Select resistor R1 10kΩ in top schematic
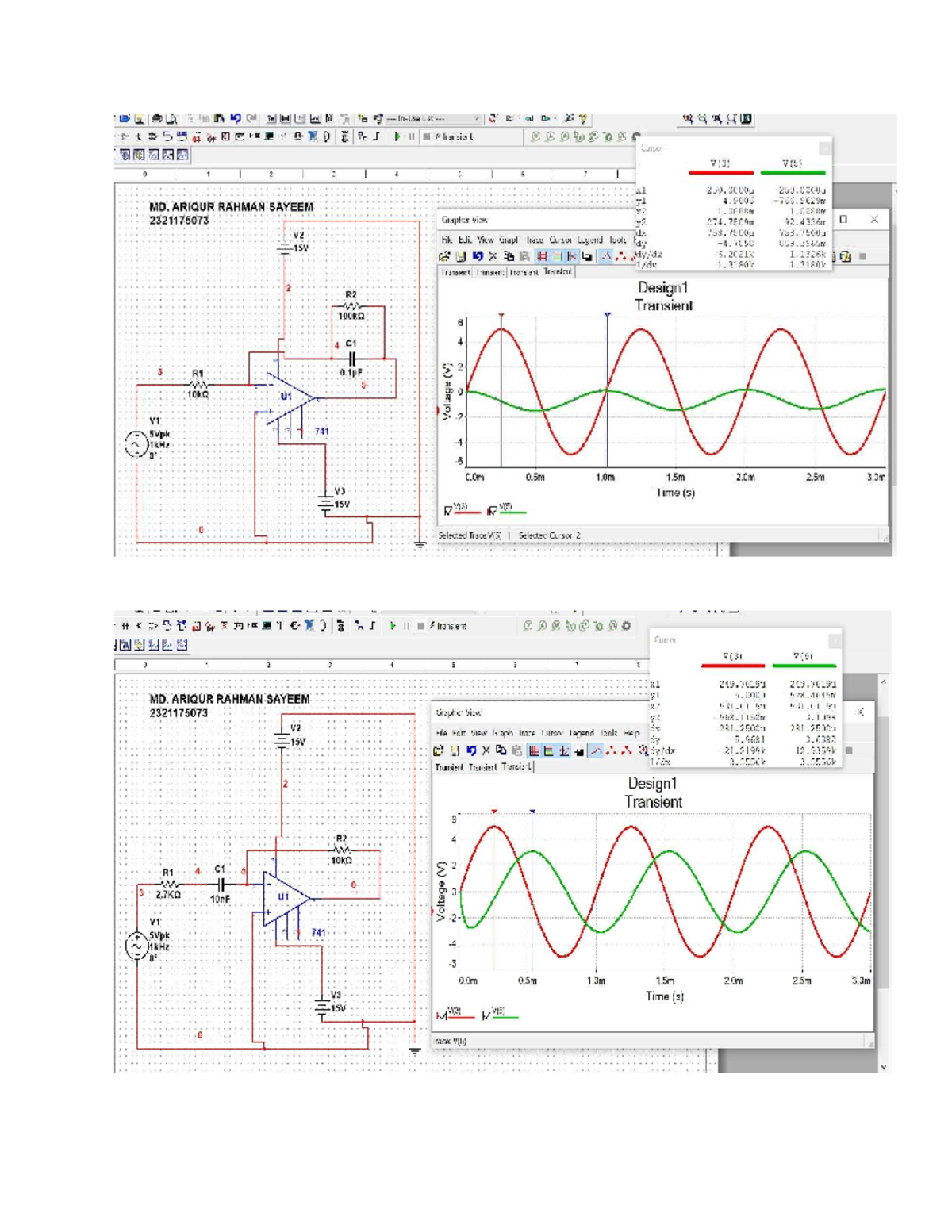This screenshot has height=1232, width=952. tap(198, 384)
